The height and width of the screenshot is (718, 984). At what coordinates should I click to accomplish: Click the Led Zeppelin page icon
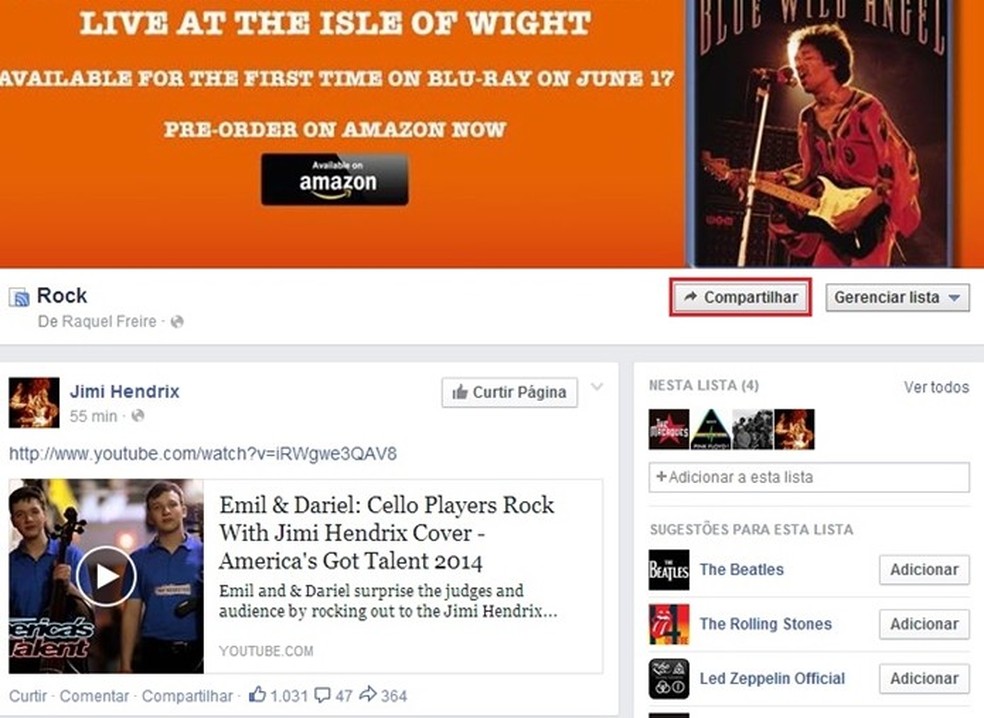[669, 678]
